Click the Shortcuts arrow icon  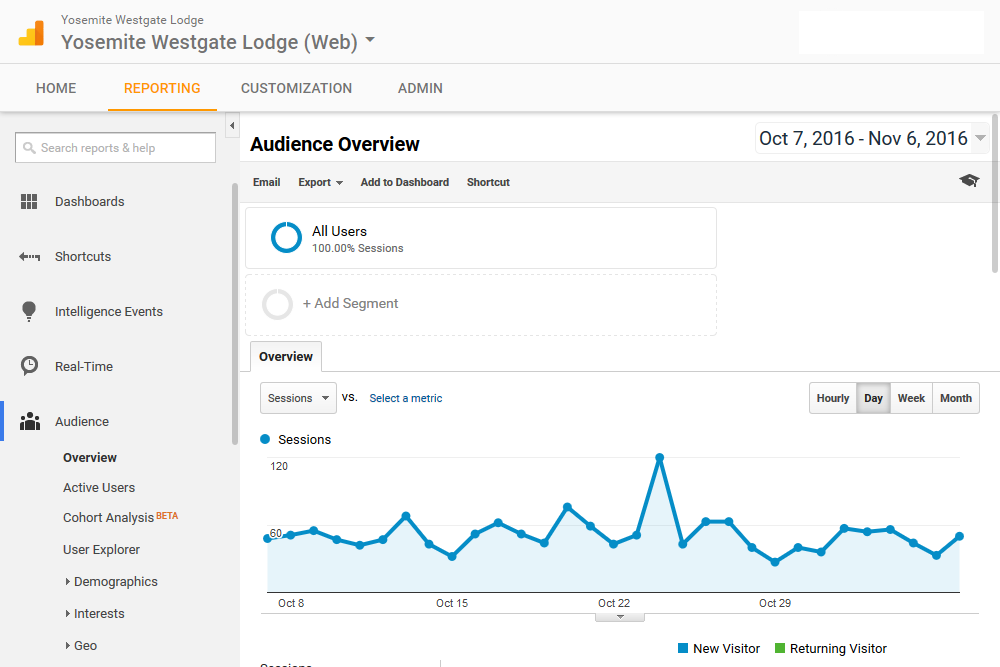(29, 256)
